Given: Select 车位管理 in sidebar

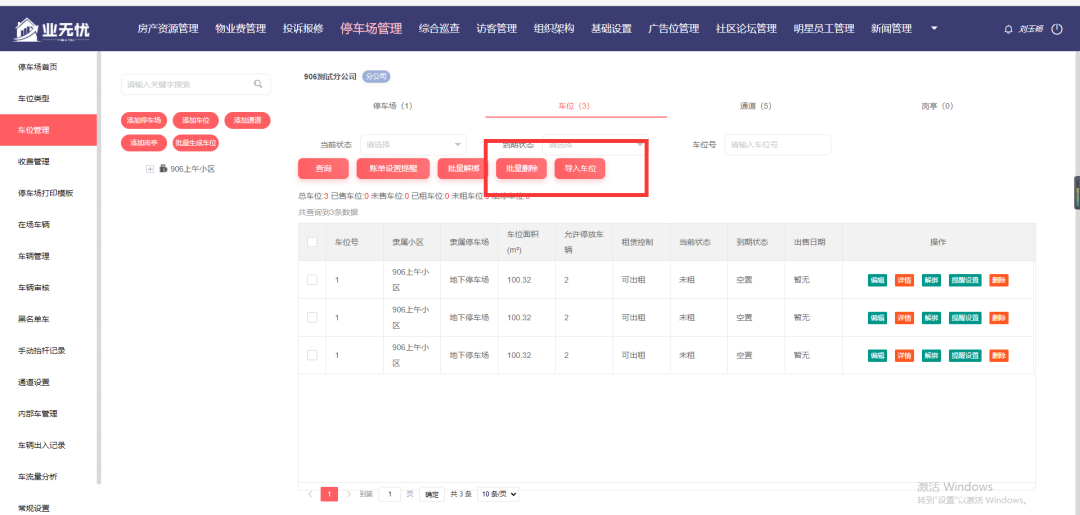Looking at the screenshot, I should click(x=48, y=130).
